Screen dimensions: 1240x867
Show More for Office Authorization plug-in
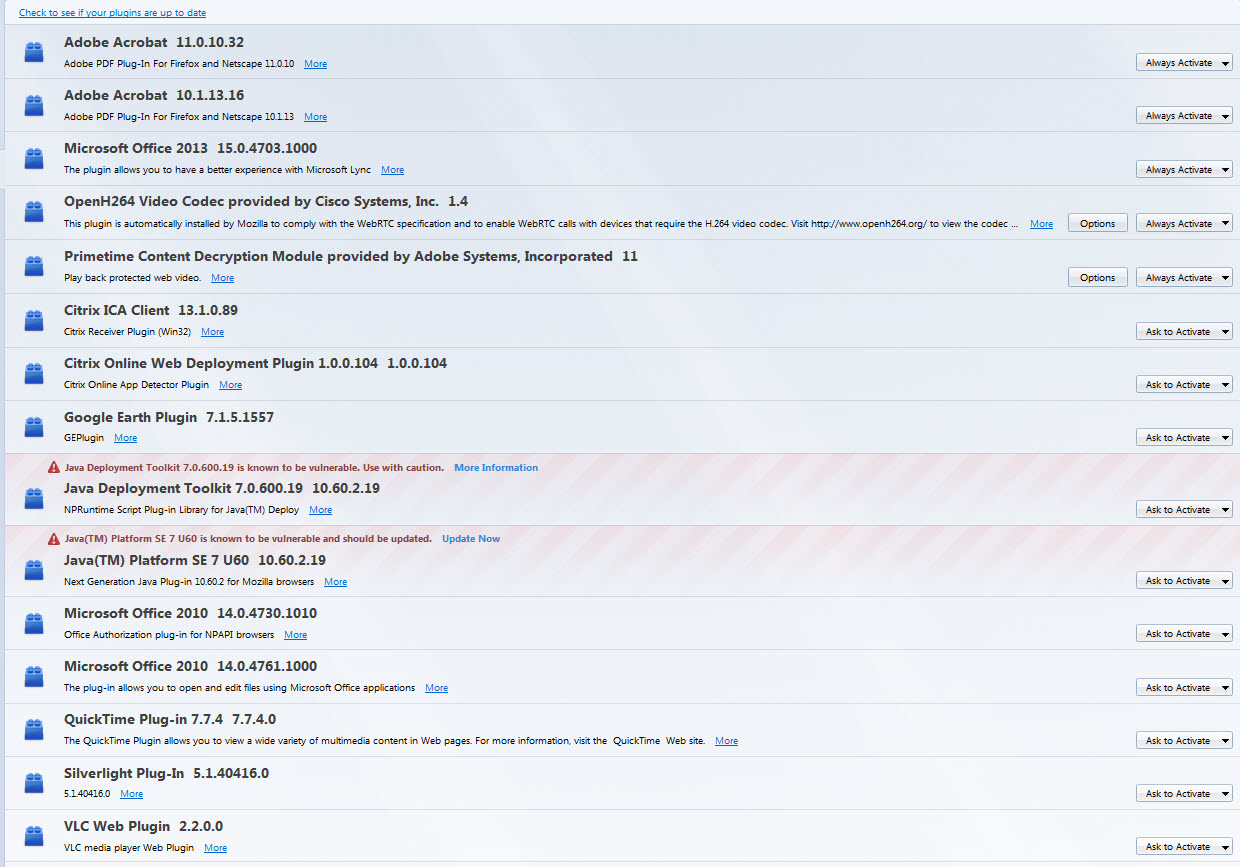click(x=295, y=635)
